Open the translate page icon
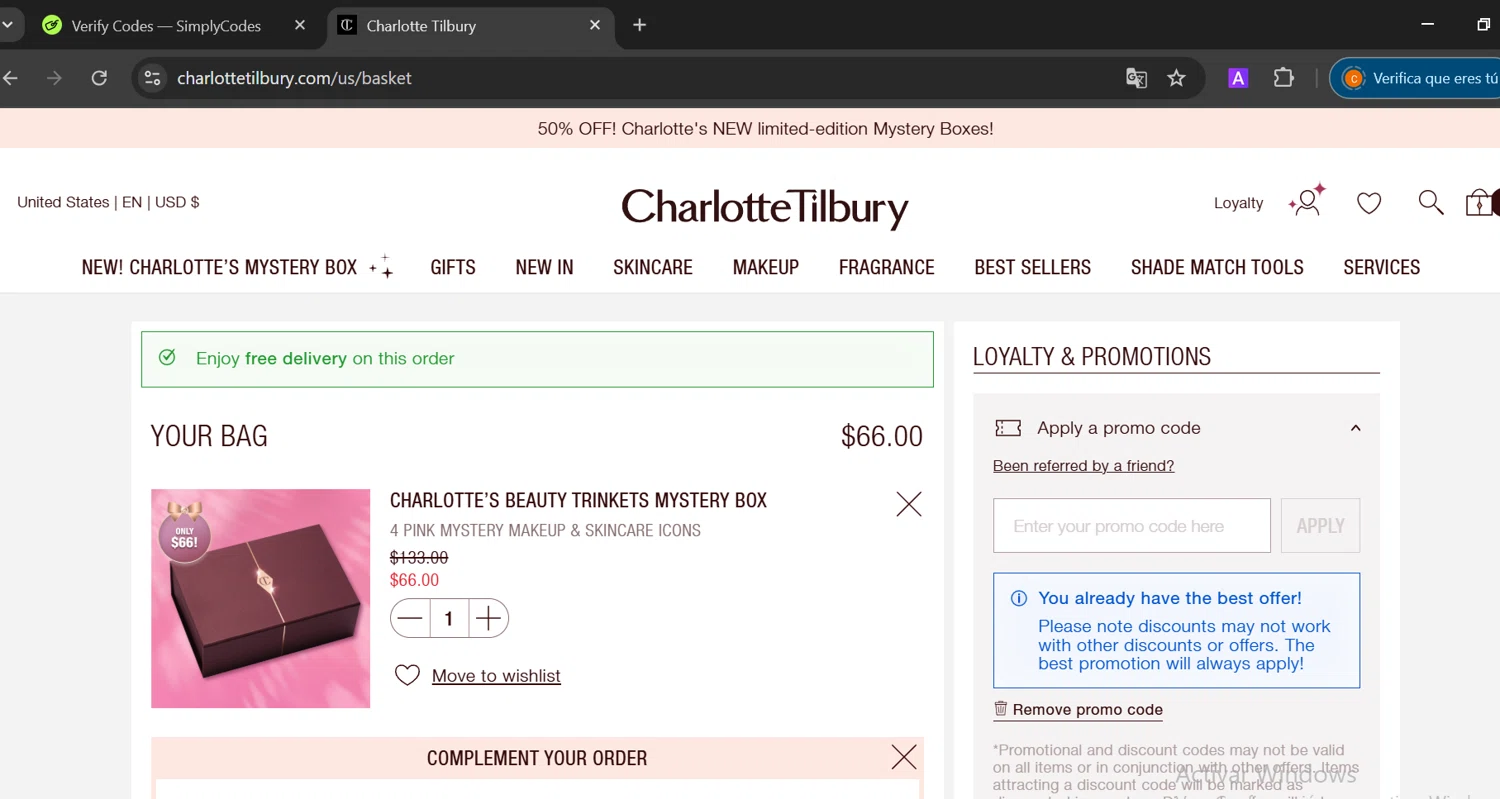 point(1136,78)
